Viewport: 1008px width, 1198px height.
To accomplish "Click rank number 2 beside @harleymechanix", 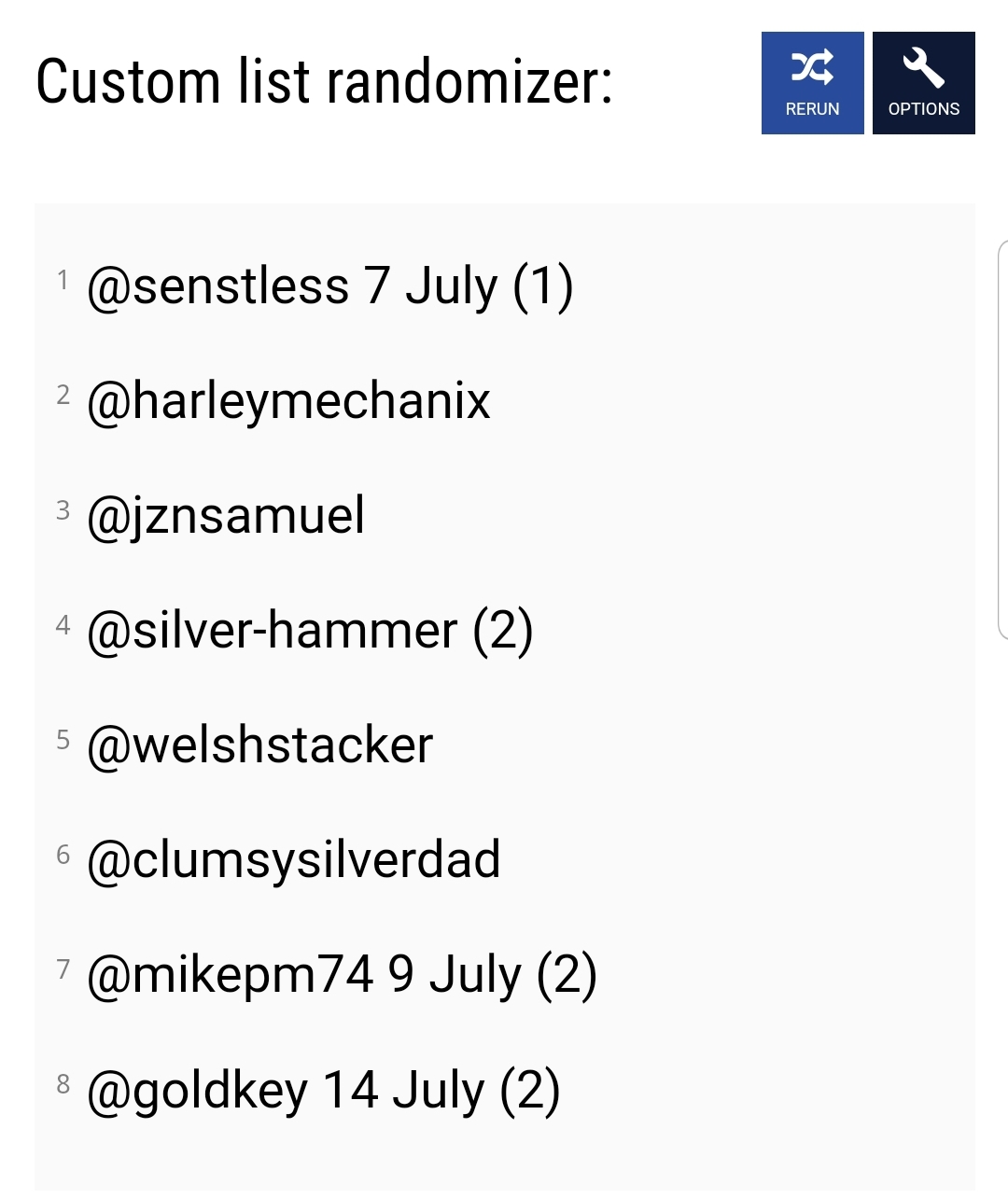I will [63, 395].
